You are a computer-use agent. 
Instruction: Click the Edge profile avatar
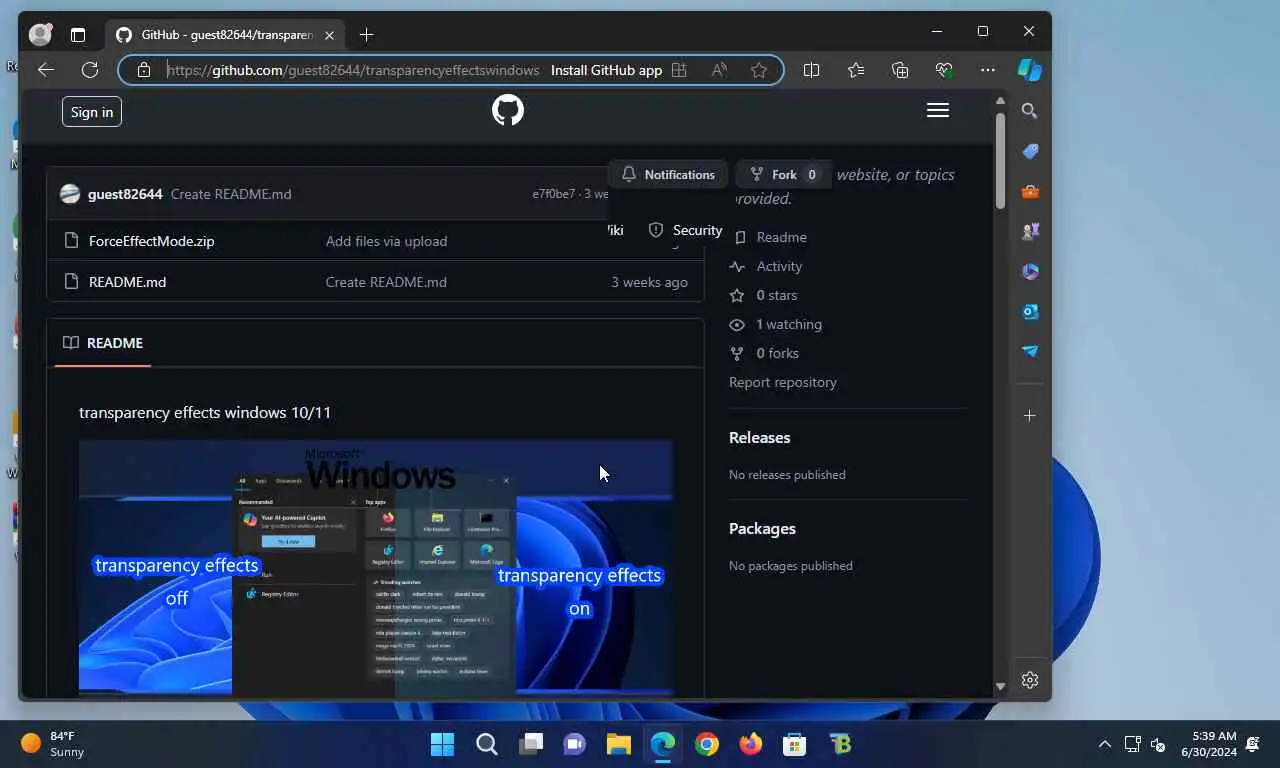(40, 34)
